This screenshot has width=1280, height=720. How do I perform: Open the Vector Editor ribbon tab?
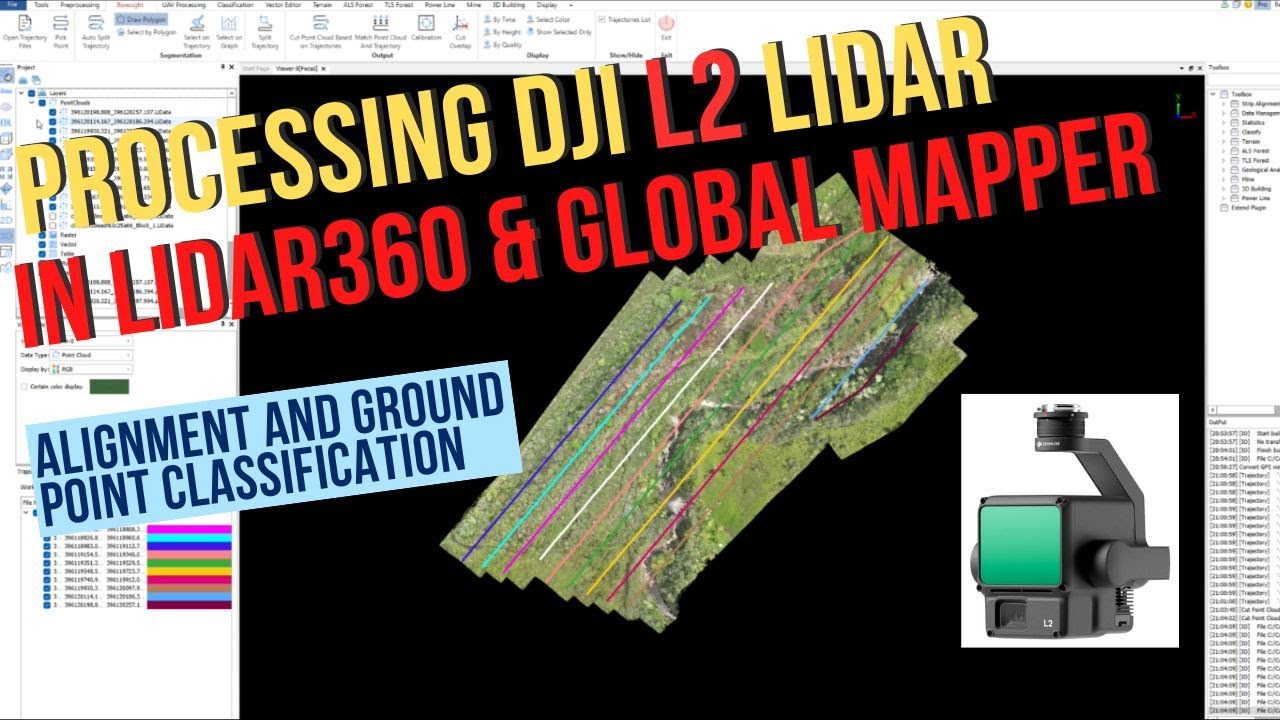coord(282,5)
